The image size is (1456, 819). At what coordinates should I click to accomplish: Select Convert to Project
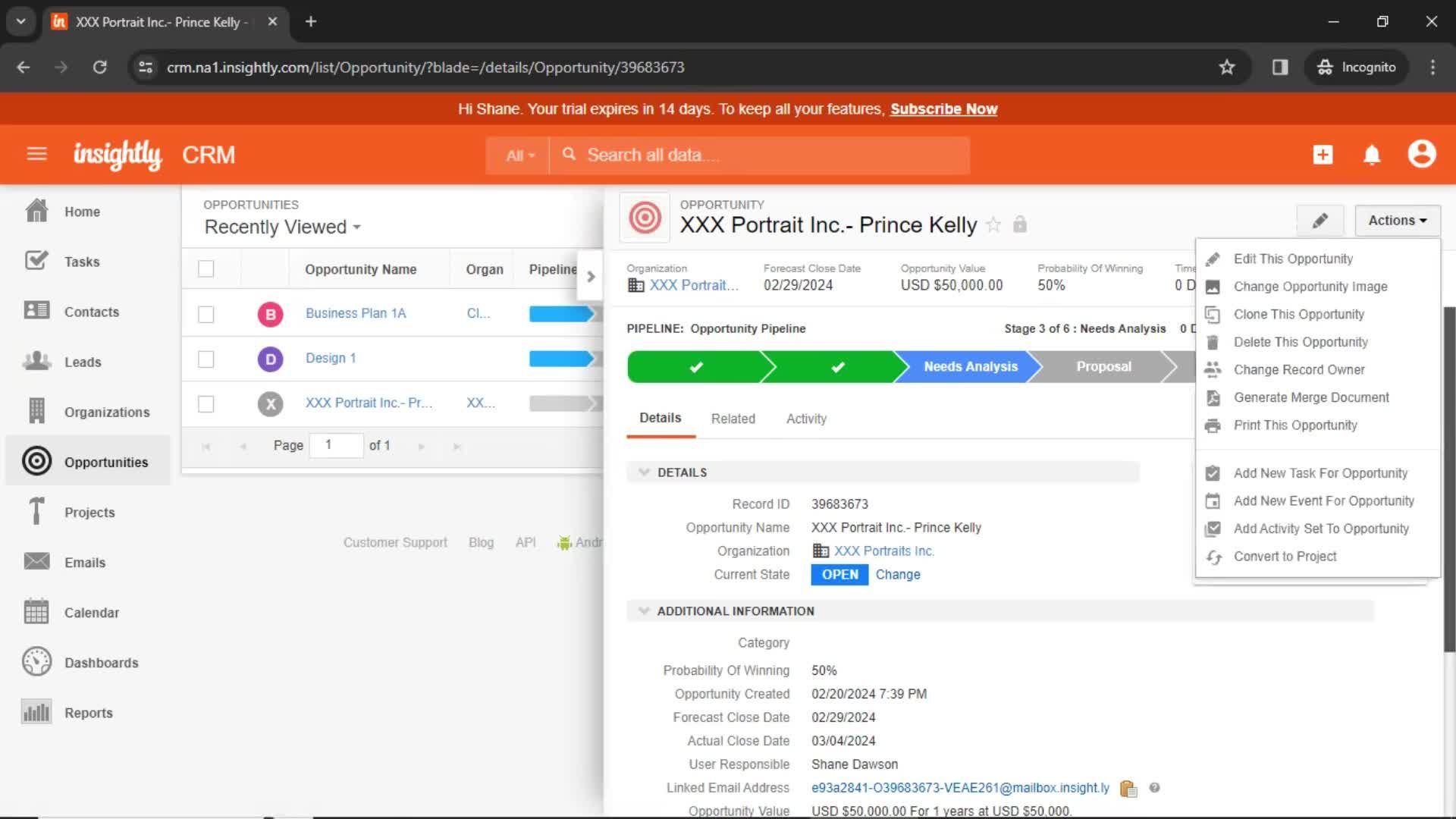pyautogui.click(x=1285, y=556)
